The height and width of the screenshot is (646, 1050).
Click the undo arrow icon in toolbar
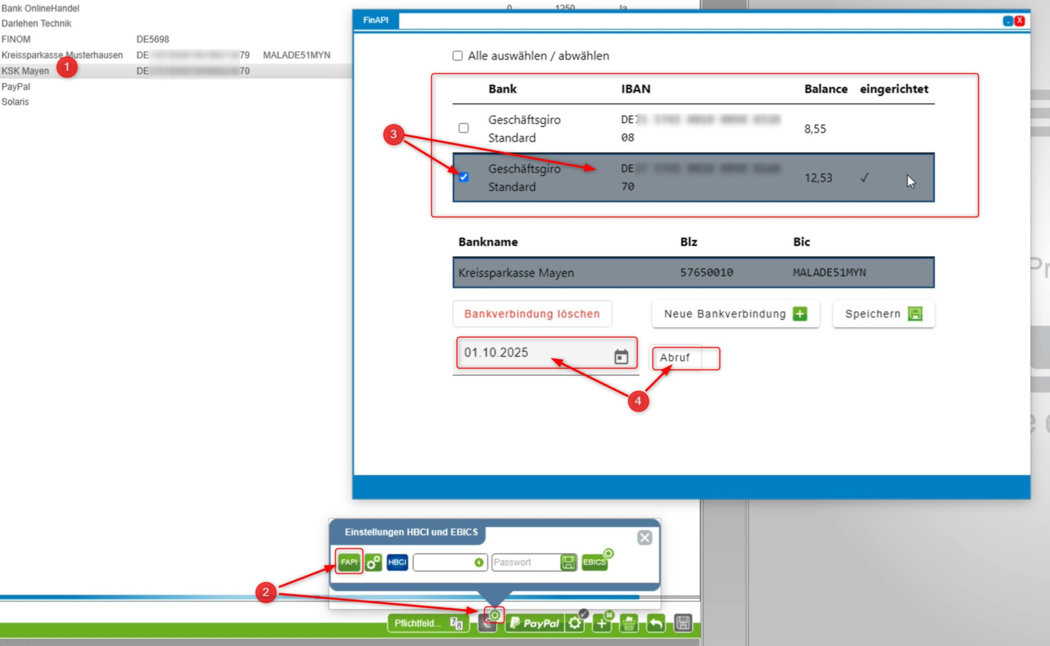coord(656,623)
